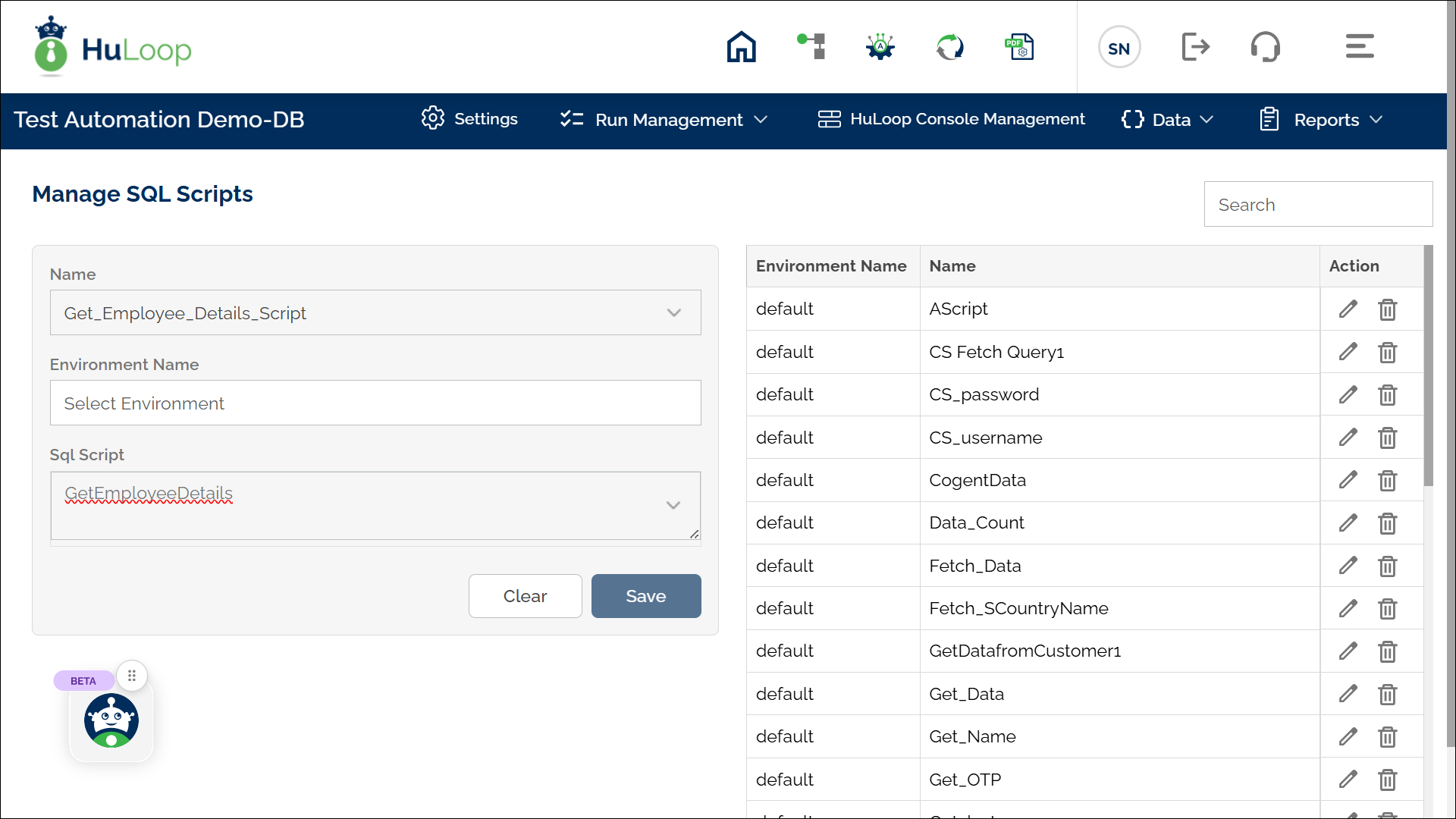Viewport: 1456px width, 819px height.
Task: Open the hamburger menu
Action: click(1359, 47)
